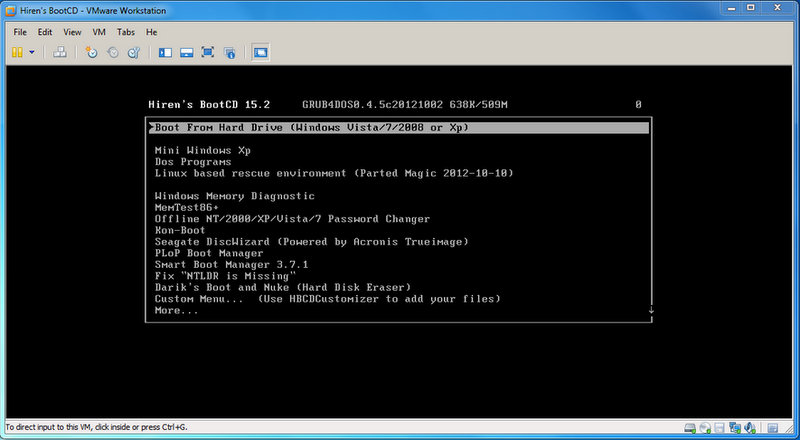The image size is (800, 440).
Task: Select 'Windows Memory Diagnostic' entry
Action: (x=235, y=196)
